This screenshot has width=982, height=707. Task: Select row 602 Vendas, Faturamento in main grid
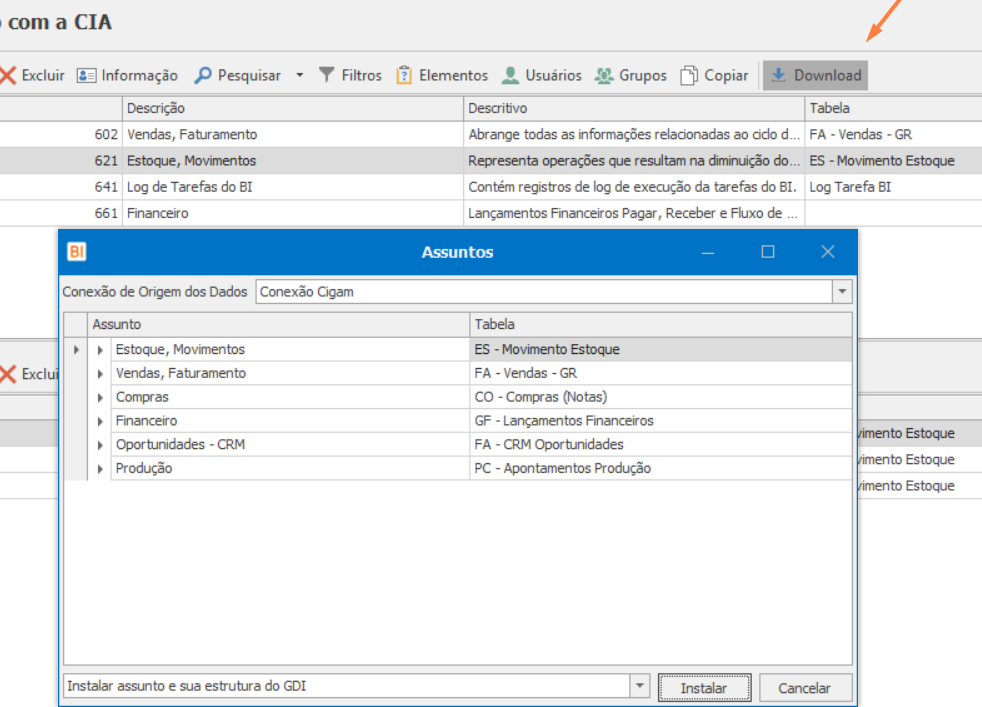[491, 135]
